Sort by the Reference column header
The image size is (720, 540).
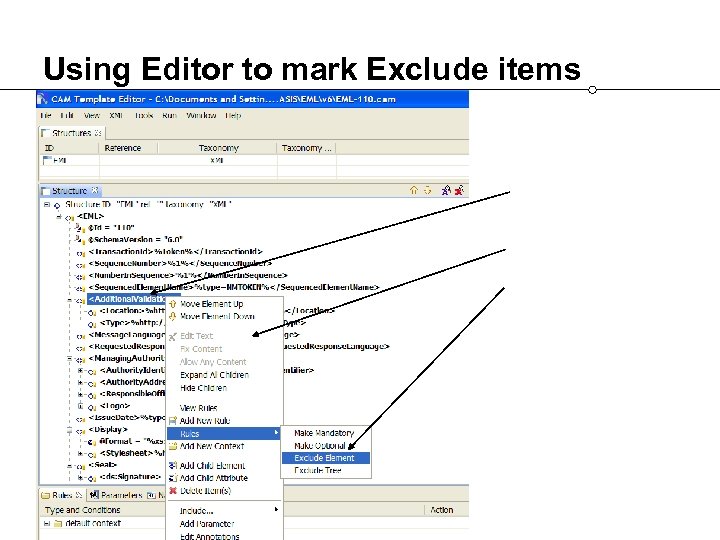[x=128, y=148]
